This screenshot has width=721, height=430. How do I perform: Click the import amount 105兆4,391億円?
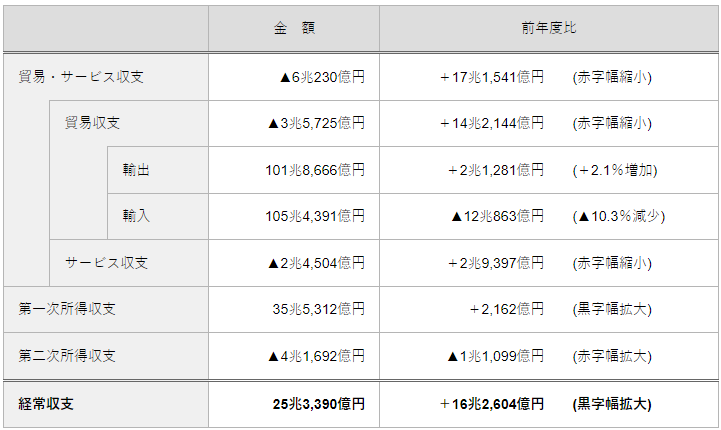pos(315,216)
